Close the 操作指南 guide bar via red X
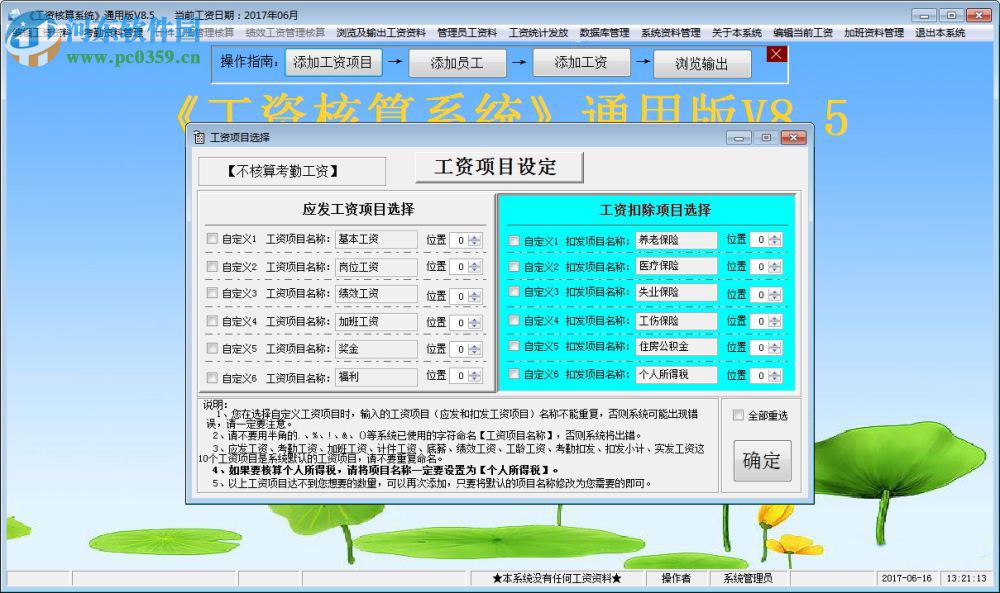This screenshot has width=1000, height=593. (777, 54)
